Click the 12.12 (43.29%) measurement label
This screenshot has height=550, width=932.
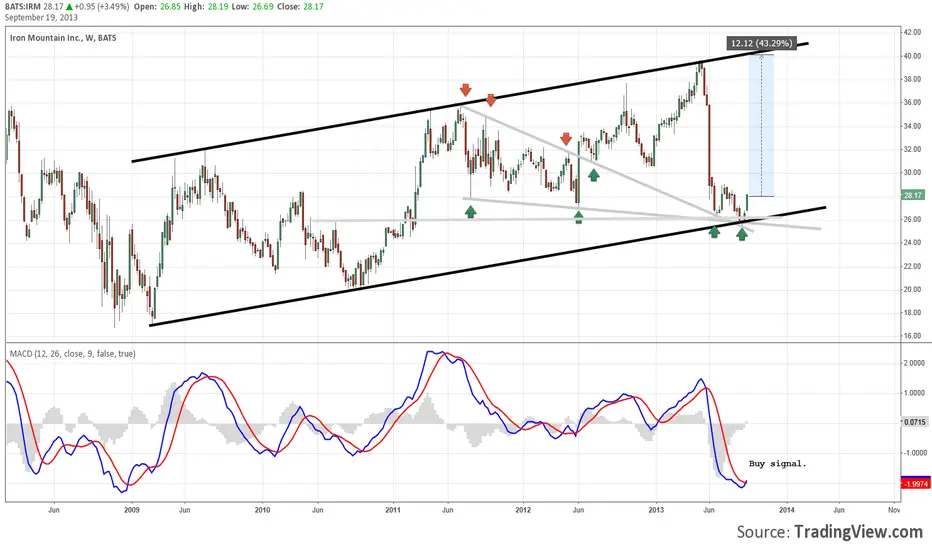pyautogui.click(x=761, y=43)
